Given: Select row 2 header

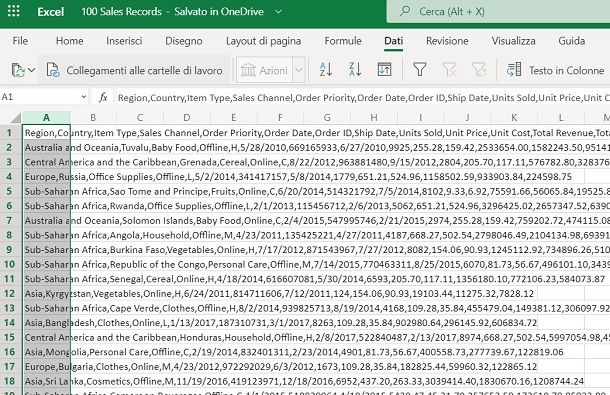Looking at the screenshot, I should [x=11, y=147].
